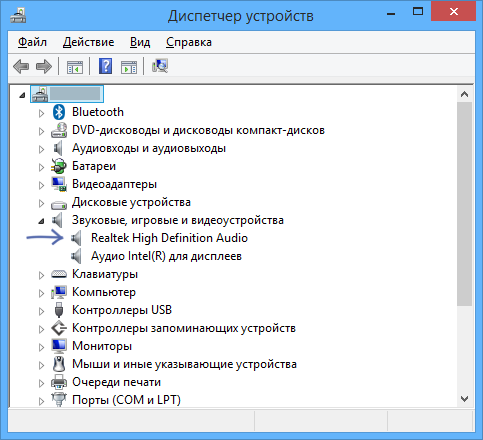Image resolution: width=483 pixels, height=440 pixels.
Task: Toggle the console tree pane icon
Action: (x=75, y=67)
